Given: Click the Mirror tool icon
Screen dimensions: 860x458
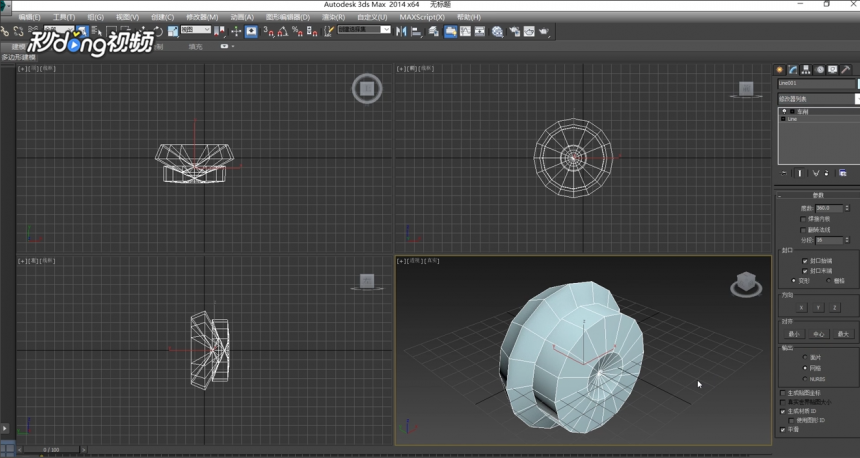Looking at the screenshot, I should pyautogui.click(x=401, y=31).
